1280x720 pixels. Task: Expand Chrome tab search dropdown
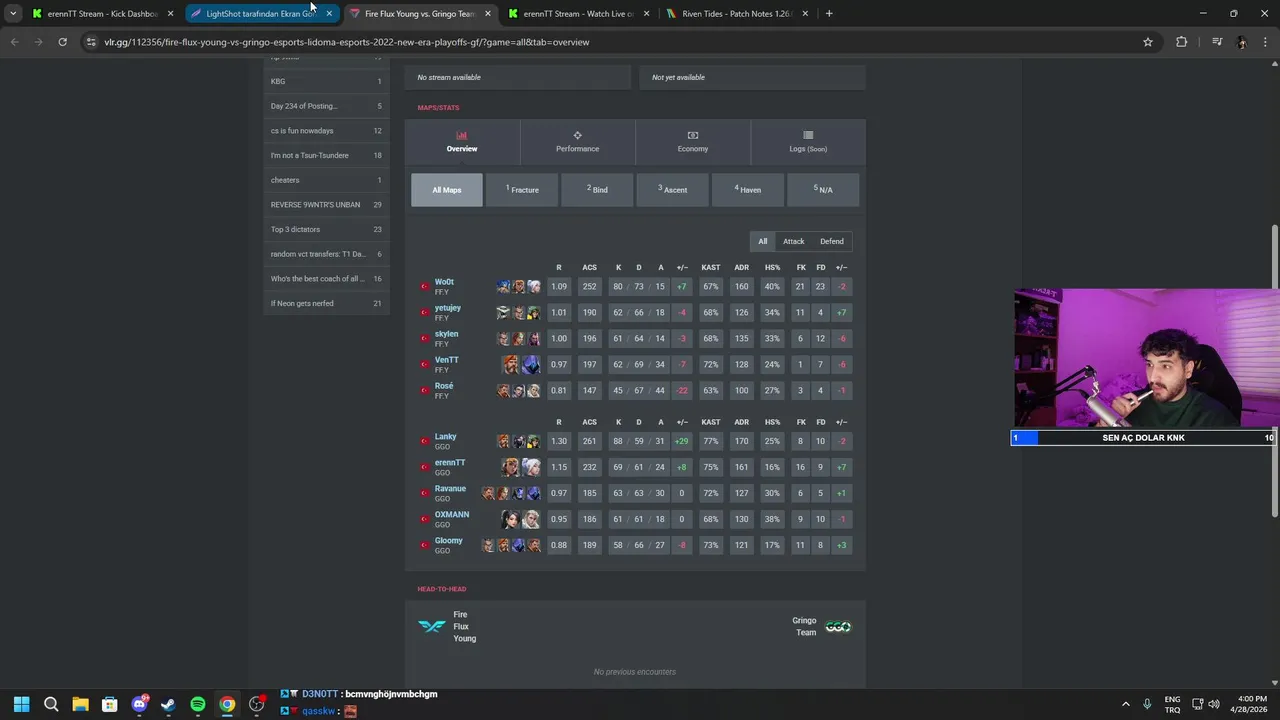click(13, 14)
